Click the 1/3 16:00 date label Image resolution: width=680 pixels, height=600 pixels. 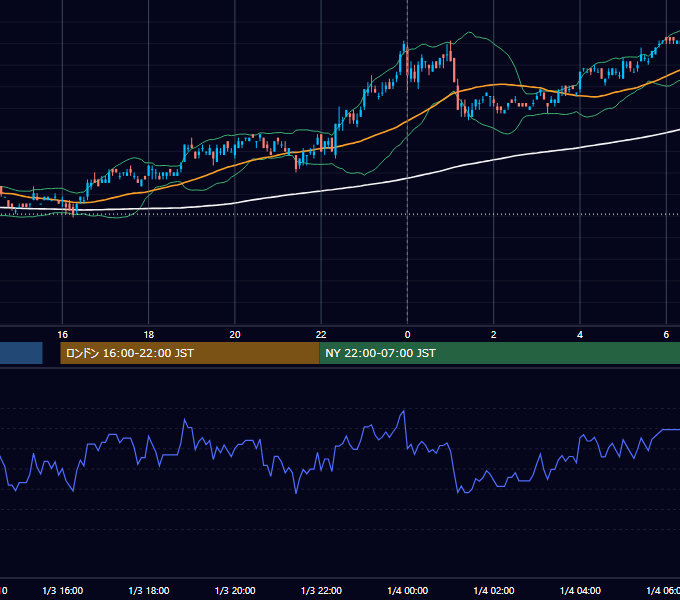point(62,590)
